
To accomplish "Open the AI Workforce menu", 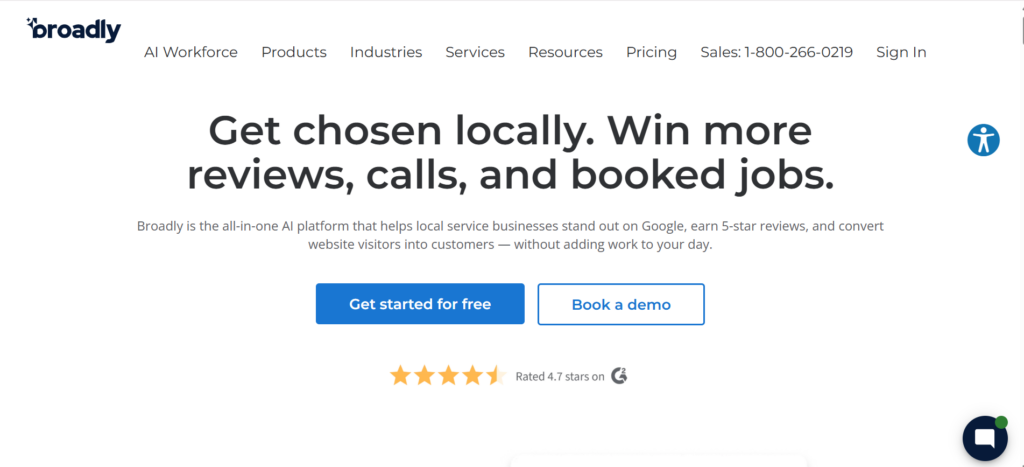I will pos(191,52).
